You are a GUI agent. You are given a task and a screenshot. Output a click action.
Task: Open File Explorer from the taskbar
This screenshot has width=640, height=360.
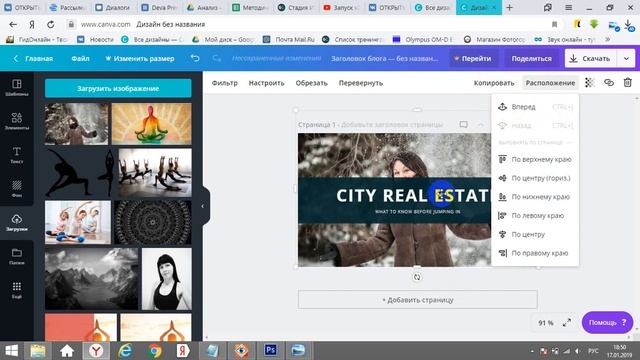coord(38,351)
